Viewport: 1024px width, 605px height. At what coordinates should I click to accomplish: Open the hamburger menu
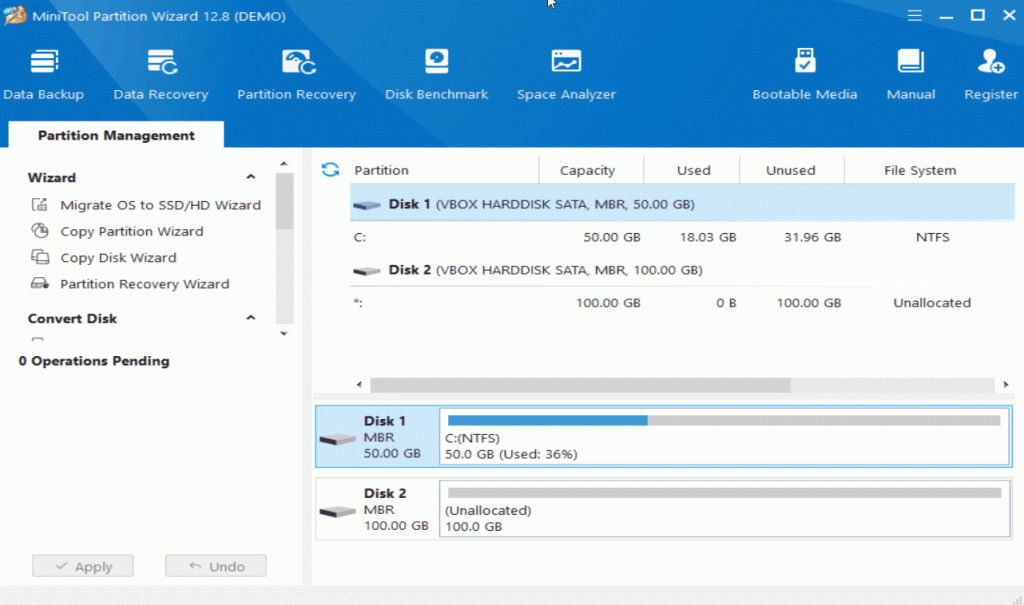917,16
